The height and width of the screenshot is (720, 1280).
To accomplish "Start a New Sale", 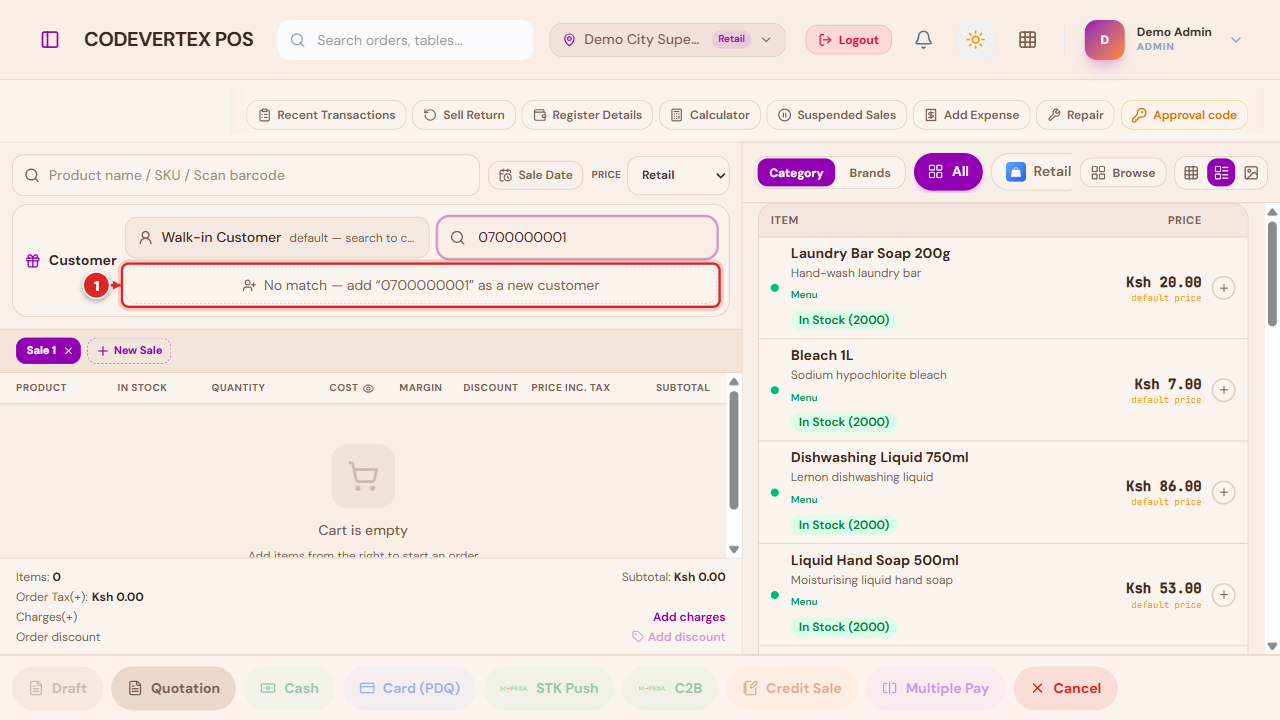I will click(129, 351).
